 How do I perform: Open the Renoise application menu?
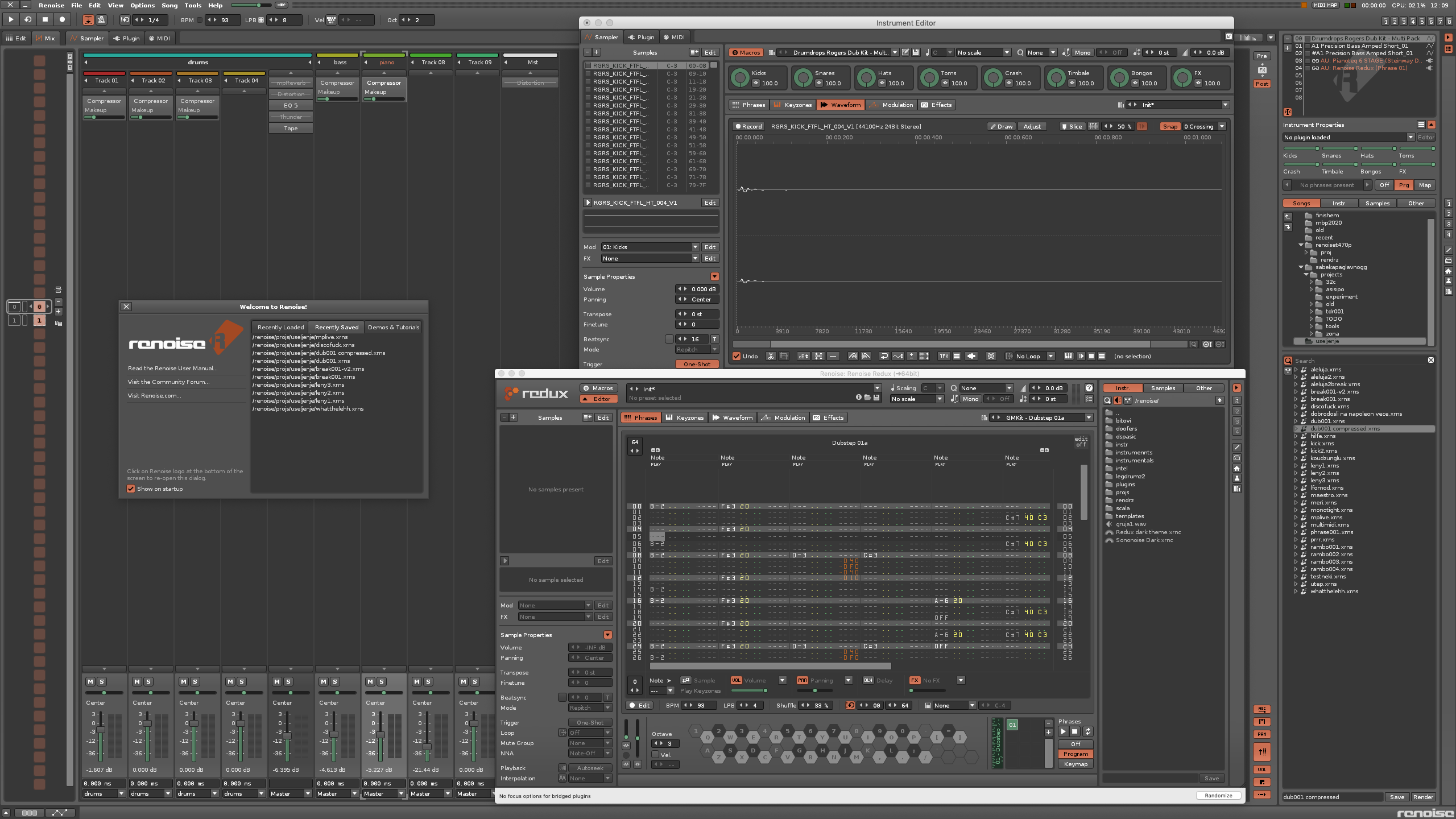coord(51,5)
